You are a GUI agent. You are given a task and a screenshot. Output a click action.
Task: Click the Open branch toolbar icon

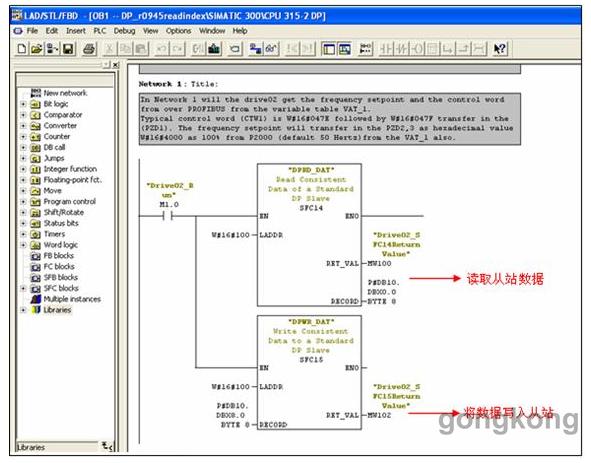click(448, 49)
